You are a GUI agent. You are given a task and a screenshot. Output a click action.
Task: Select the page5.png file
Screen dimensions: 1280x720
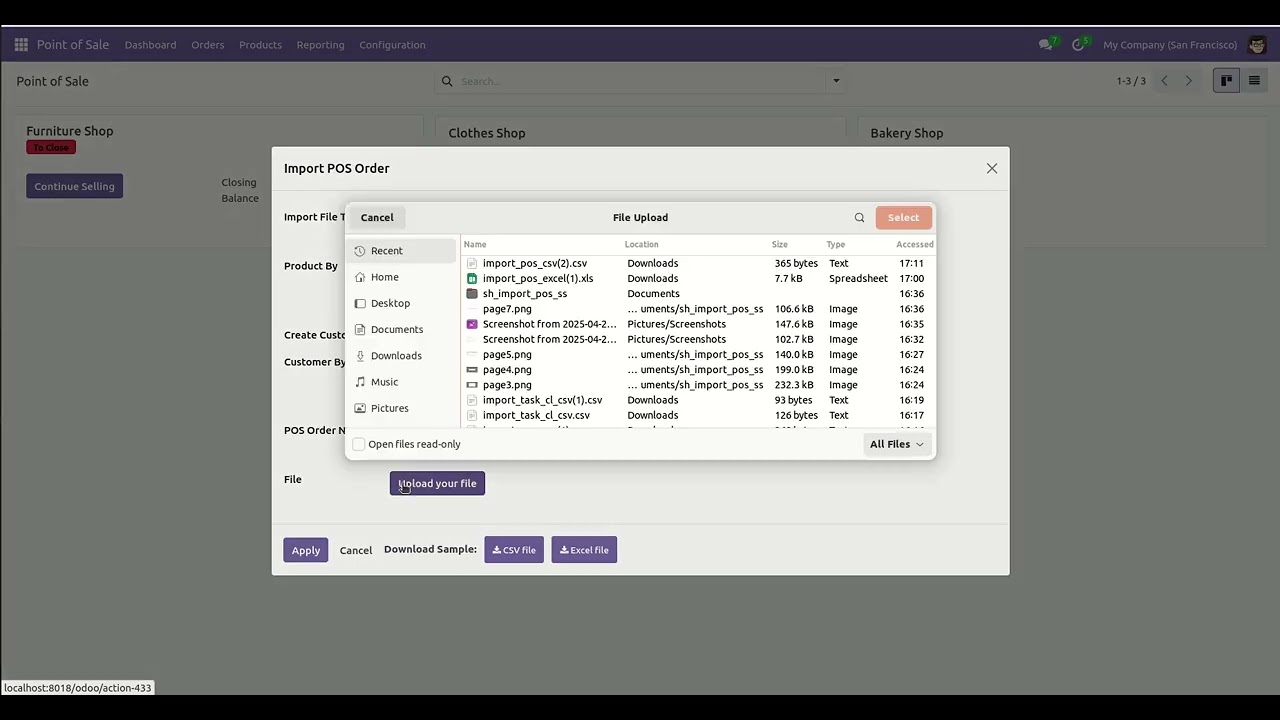click(698, 355)
